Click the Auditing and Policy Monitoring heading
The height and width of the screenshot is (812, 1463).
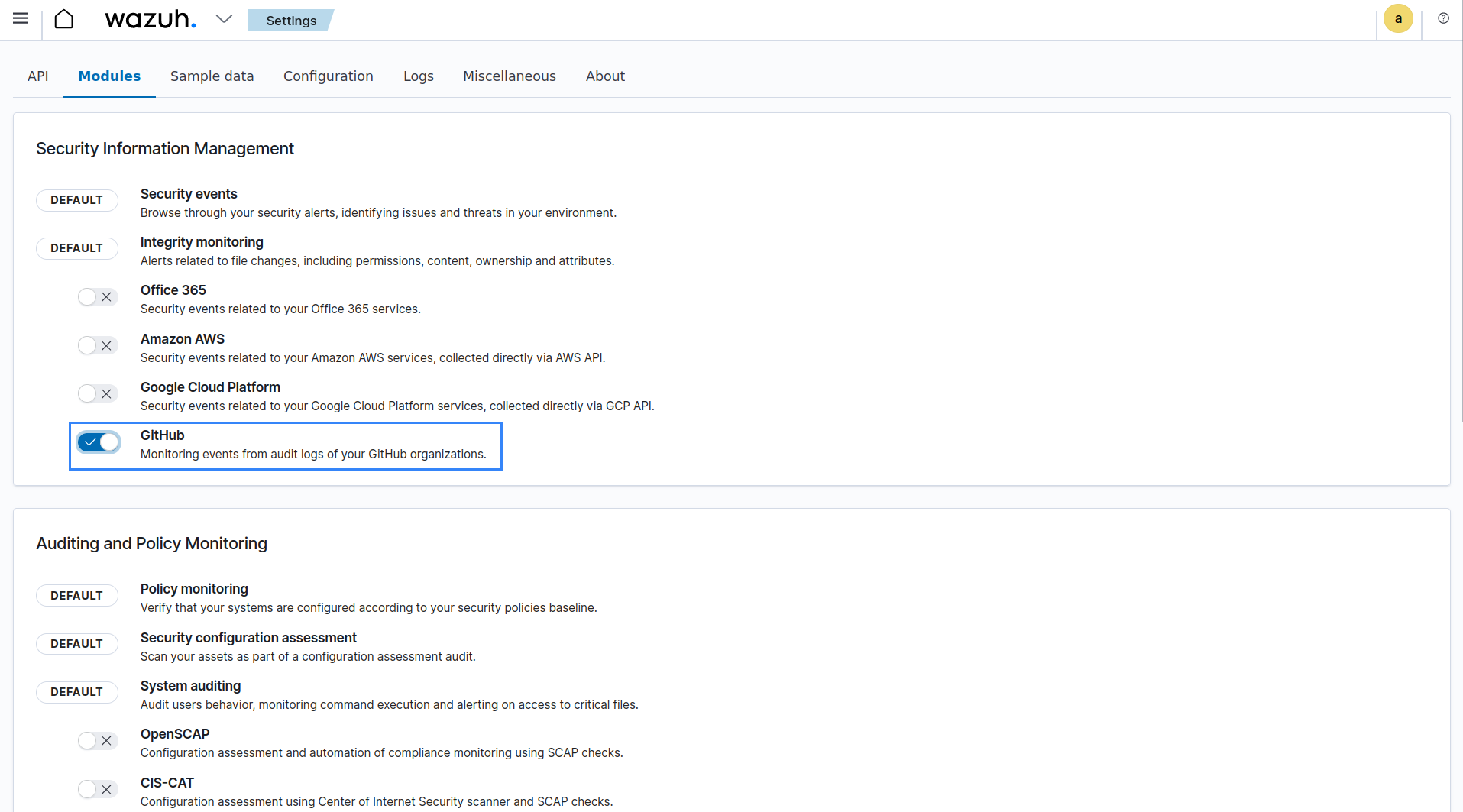[152, 544]
